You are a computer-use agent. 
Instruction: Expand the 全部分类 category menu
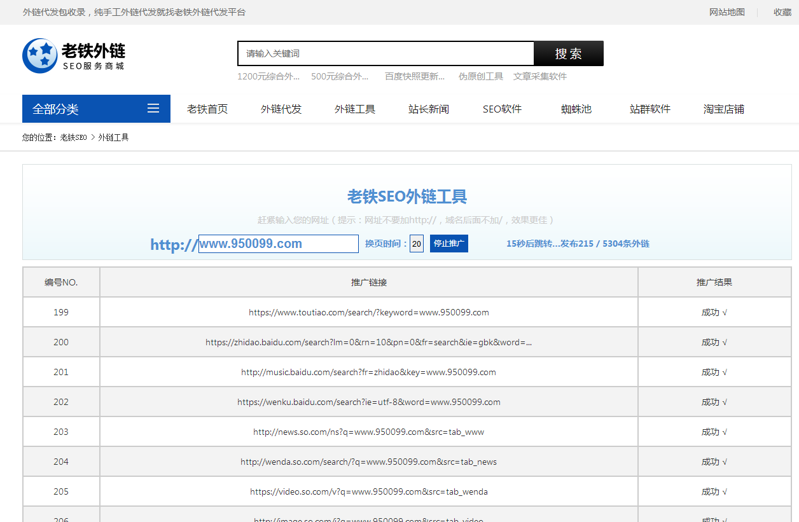[x=96, y=109]
